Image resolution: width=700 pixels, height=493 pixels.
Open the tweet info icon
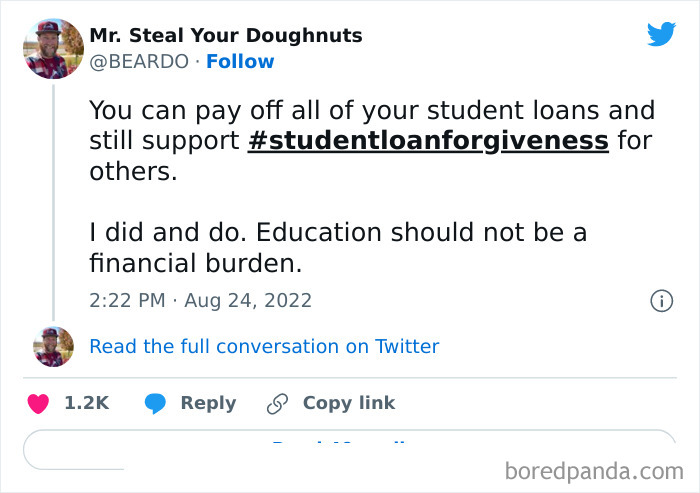point(661,300)
